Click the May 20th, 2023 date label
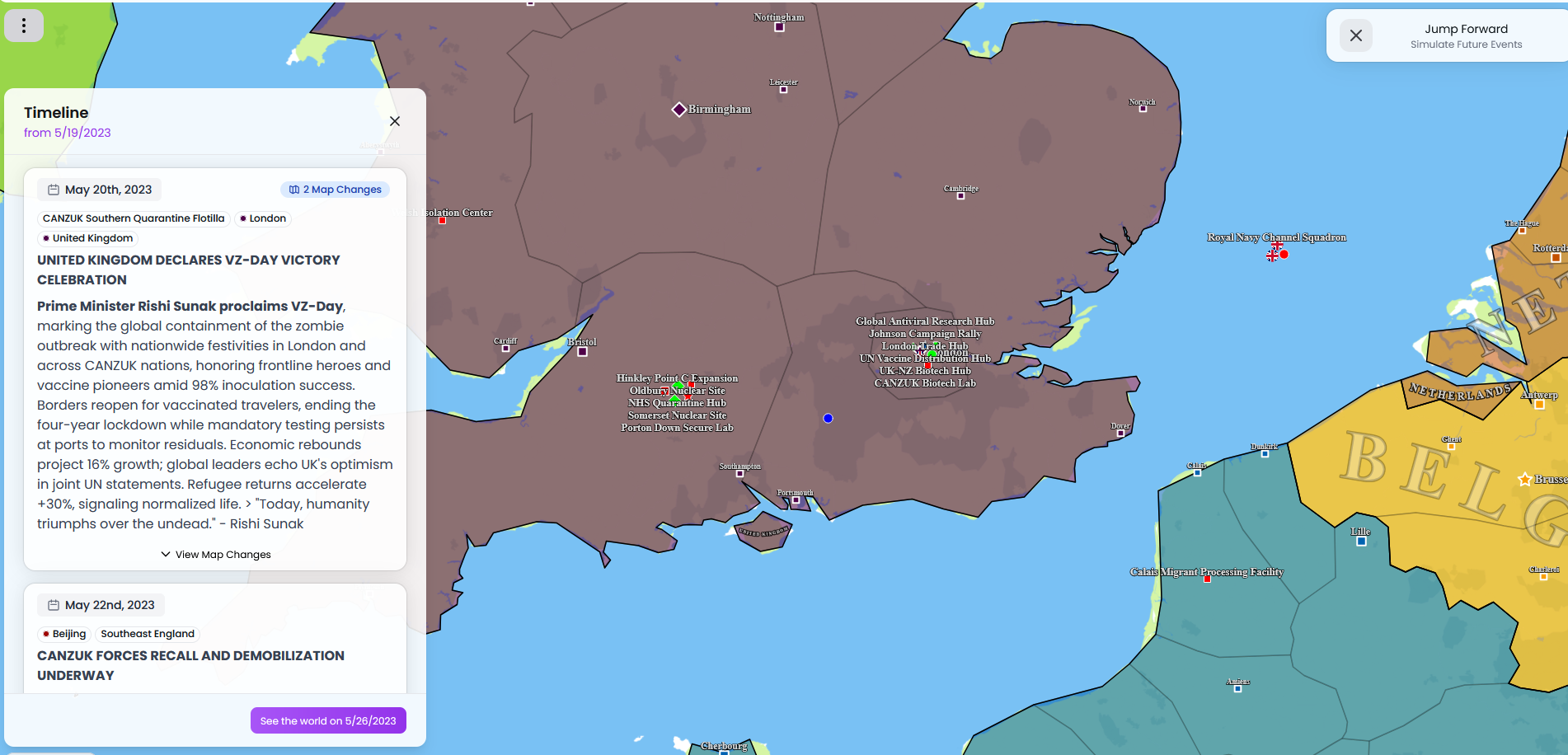 point(100,190)
